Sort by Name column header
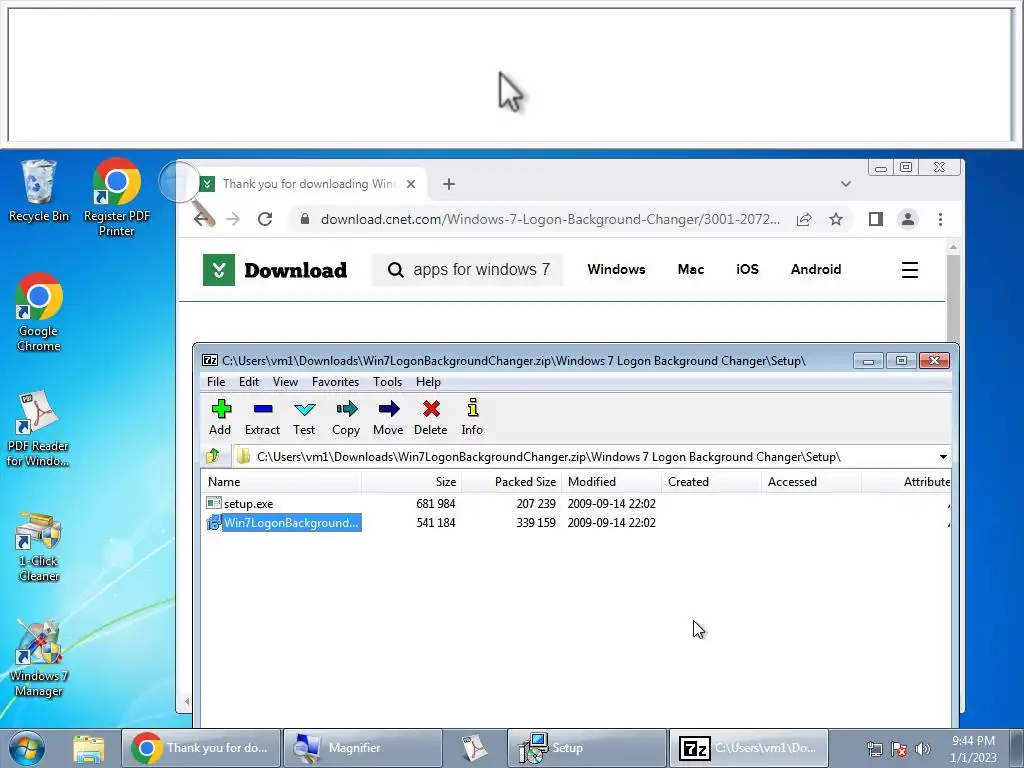 point(281,482)
